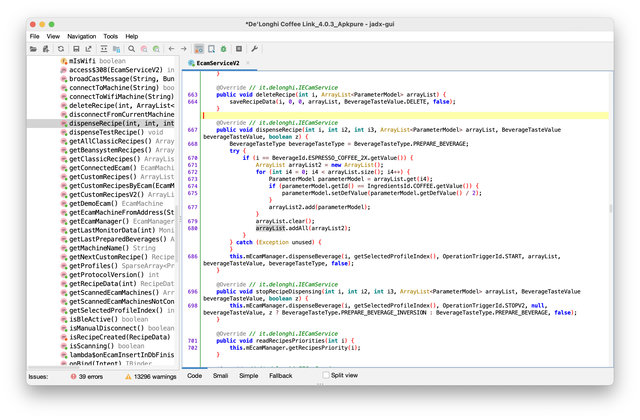Open the Tools menu

click(x=110, y=36)
